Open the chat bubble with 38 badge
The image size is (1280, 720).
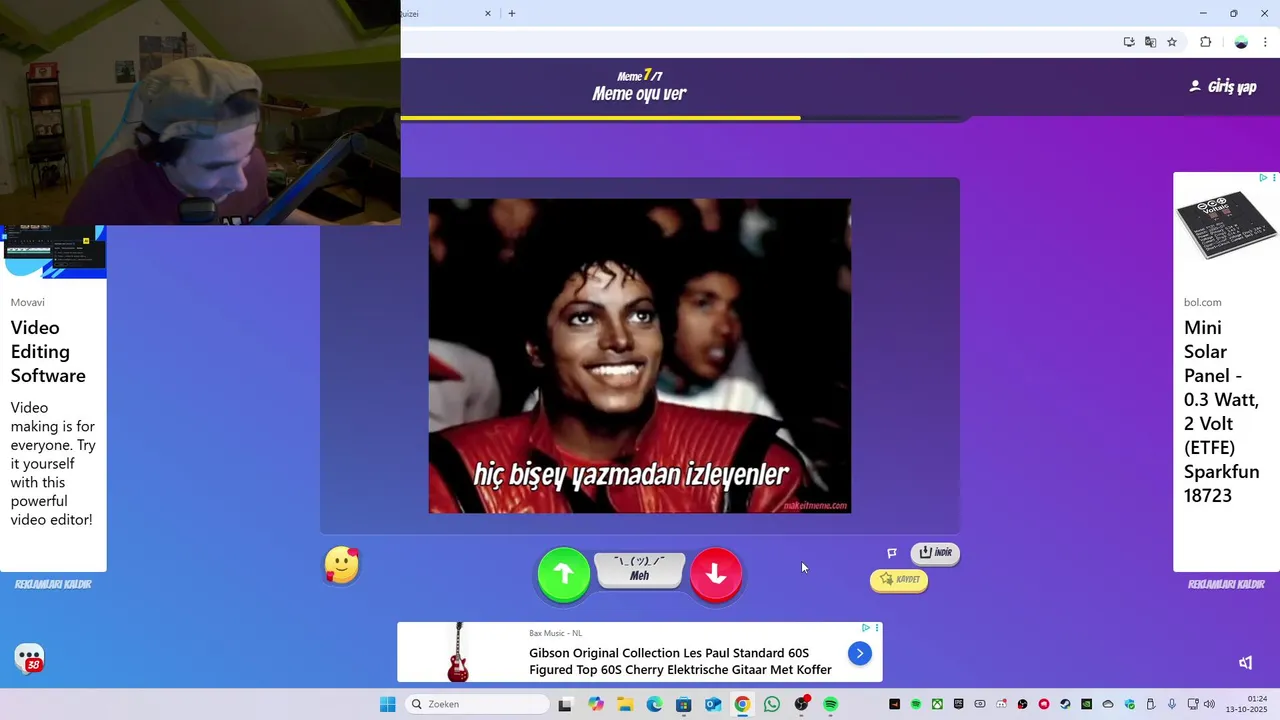pyautogui.click(x=30, y=659)
